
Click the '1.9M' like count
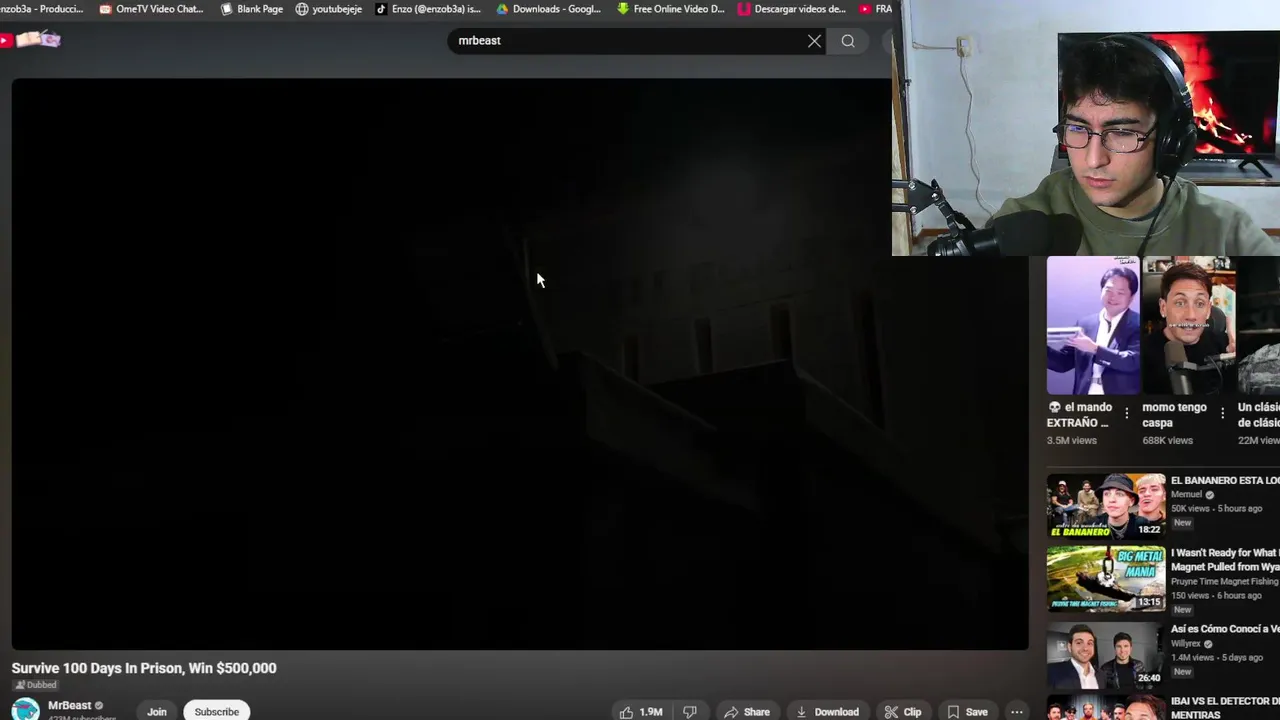click(x=651, y=712)
